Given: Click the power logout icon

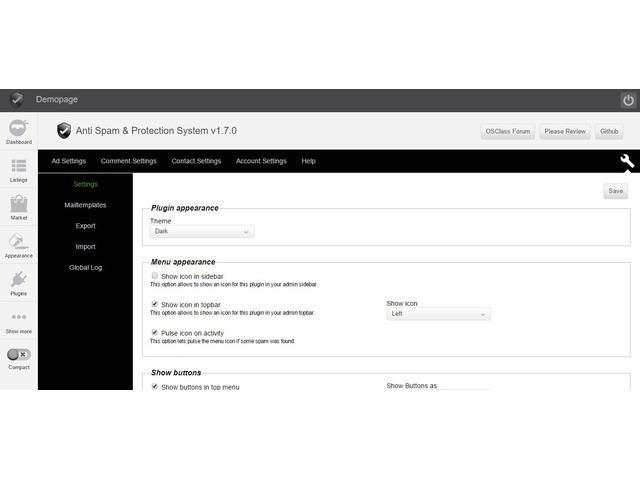Looking at the screenshot, I should (x=628, y=100).
